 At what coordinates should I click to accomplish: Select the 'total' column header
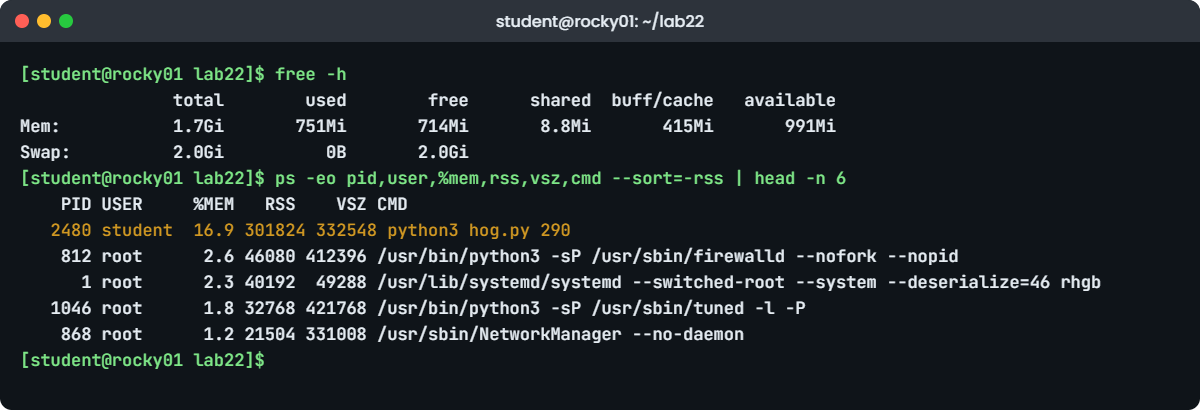[x=198, y=101]
